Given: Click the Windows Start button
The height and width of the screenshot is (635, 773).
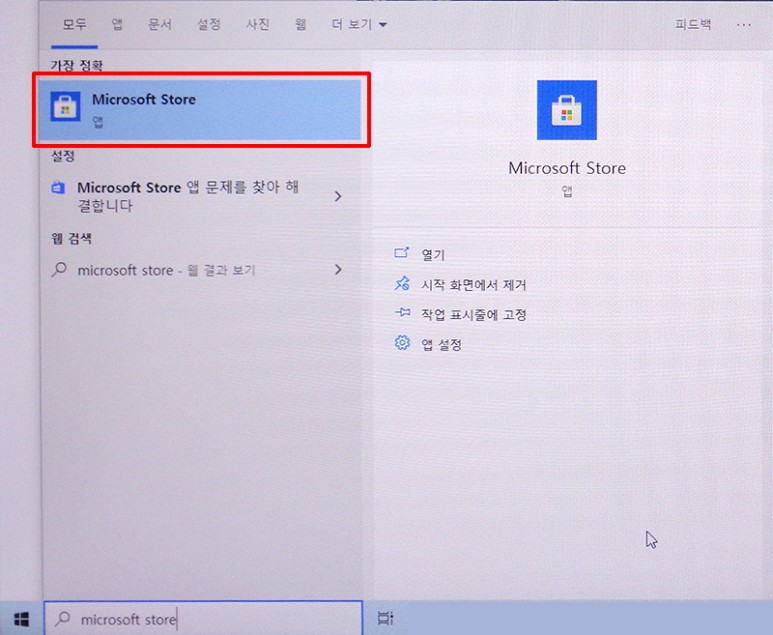Looking at the screenshot, I should [21, 619].
